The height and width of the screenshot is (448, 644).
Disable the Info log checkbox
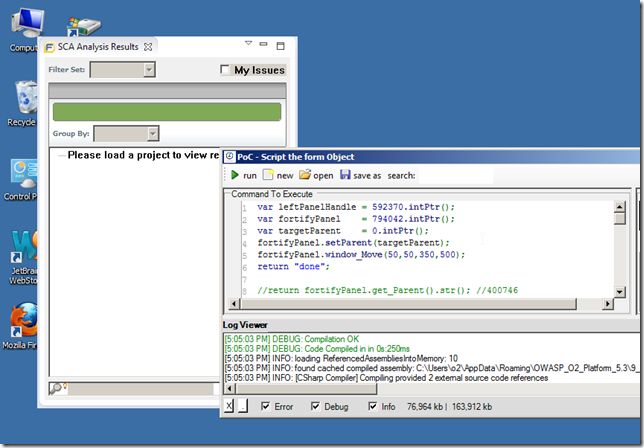373,407
